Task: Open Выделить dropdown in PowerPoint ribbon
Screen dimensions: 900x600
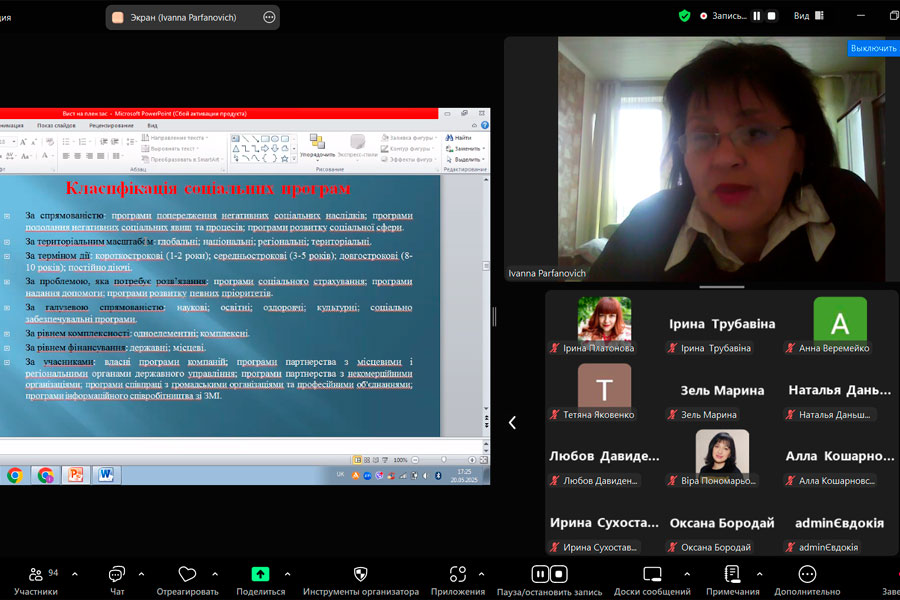Action: (465, 160)
